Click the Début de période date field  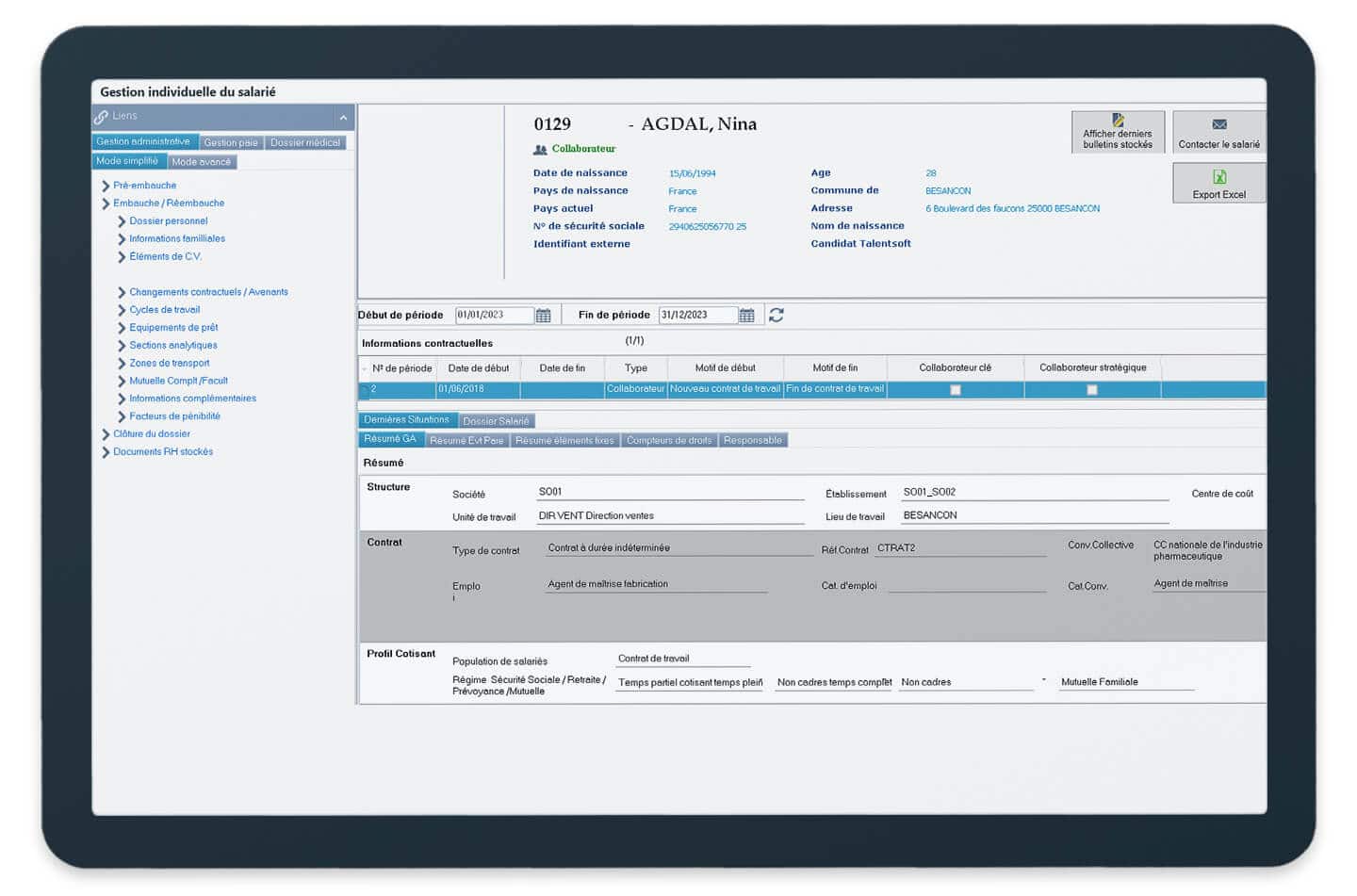pos(493,316)
